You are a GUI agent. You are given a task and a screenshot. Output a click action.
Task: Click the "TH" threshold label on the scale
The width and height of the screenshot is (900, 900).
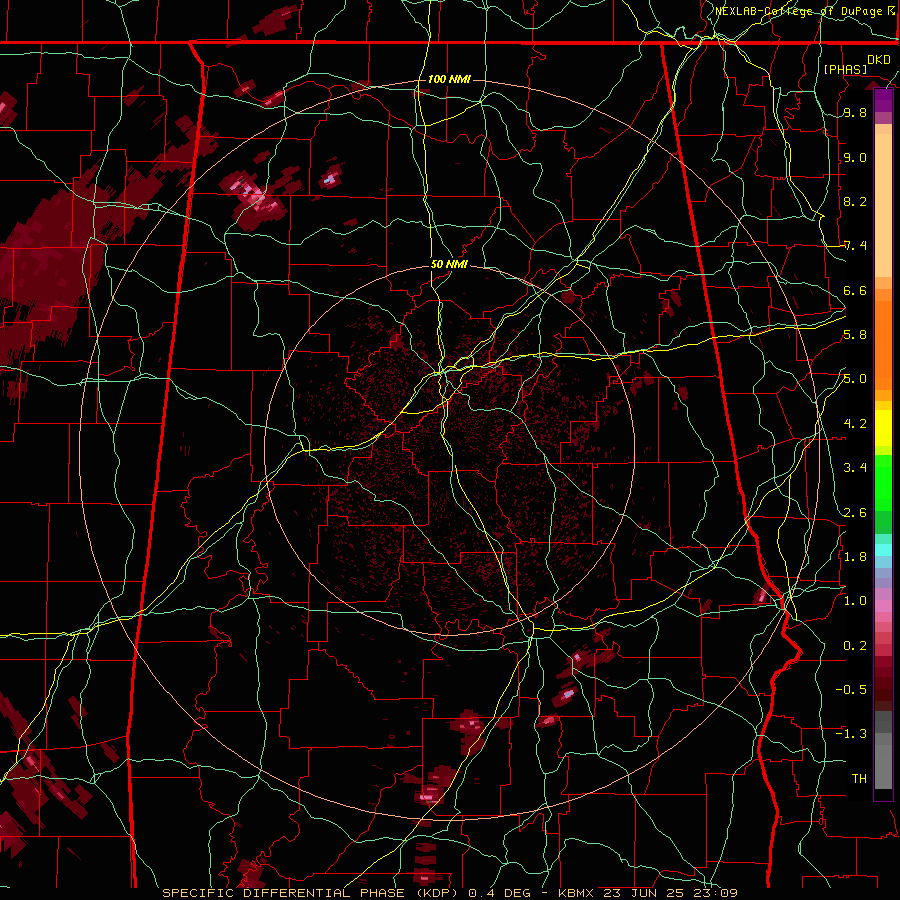pyautogui.click(x=859, y=779)
